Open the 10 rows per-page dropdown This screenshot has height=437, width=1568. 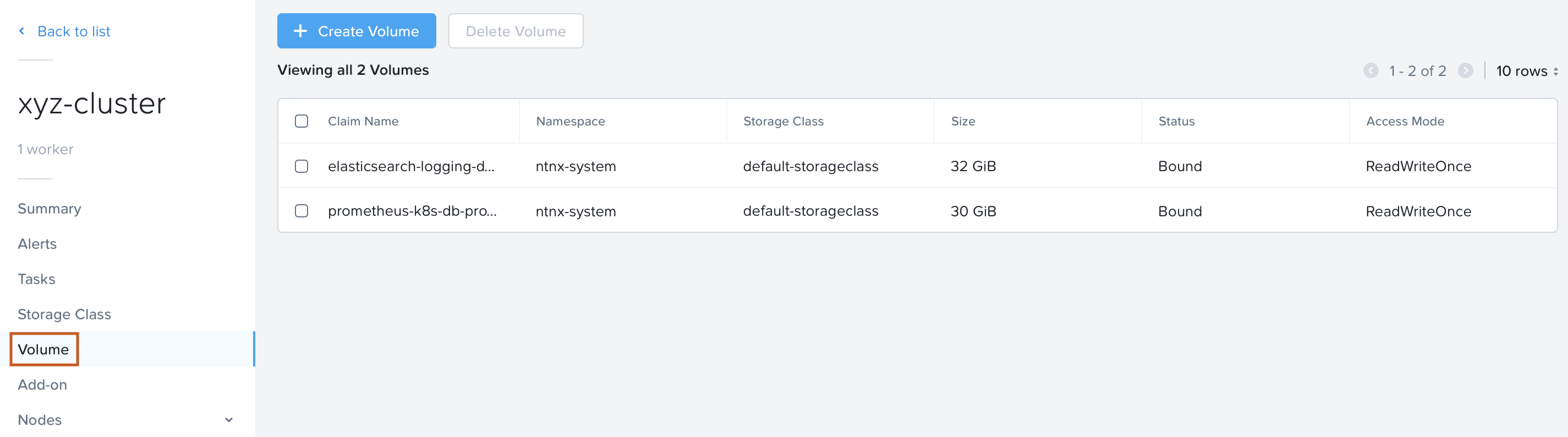coord(1526,71)
